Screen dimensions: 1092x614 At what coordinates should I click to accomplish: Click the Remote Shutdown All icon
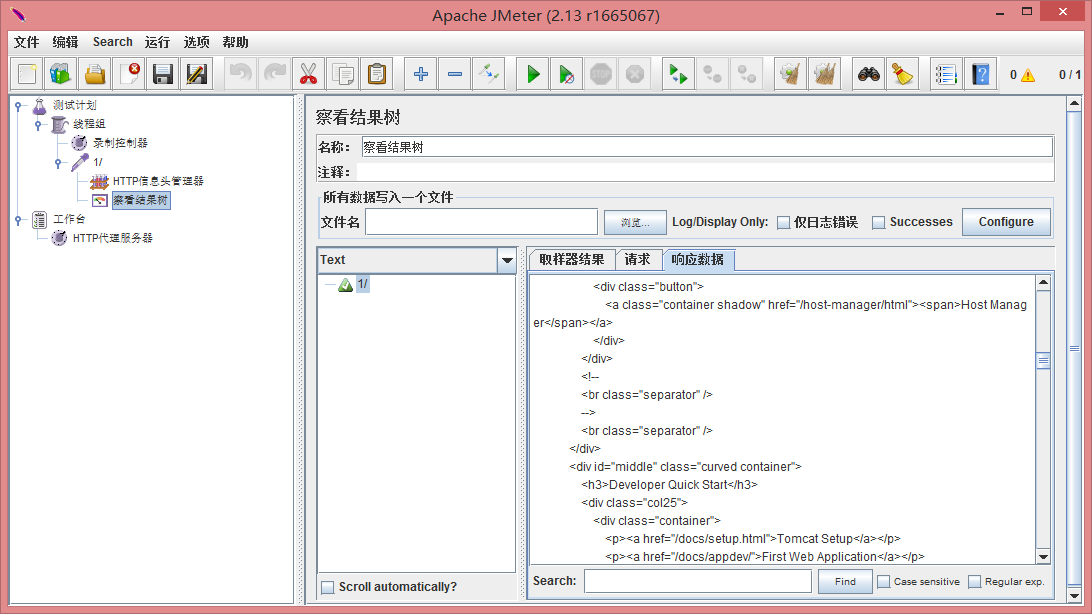click(747, 74)
